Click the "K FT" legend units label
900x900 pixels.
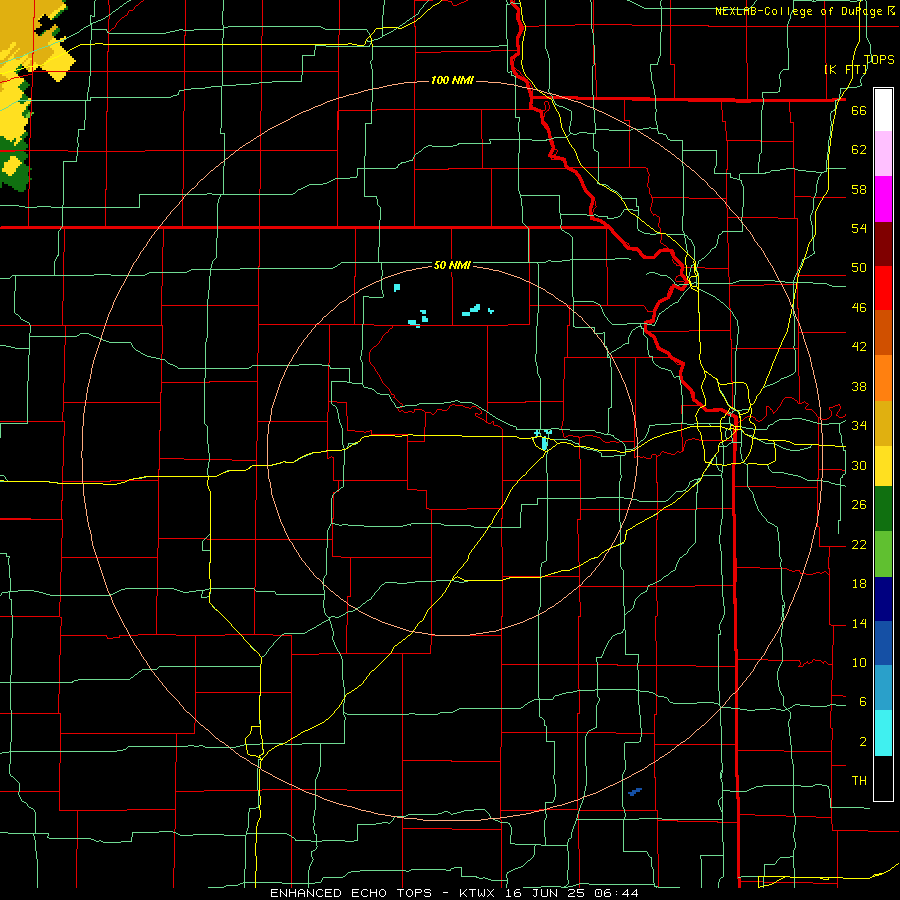[x=846, y=69]
